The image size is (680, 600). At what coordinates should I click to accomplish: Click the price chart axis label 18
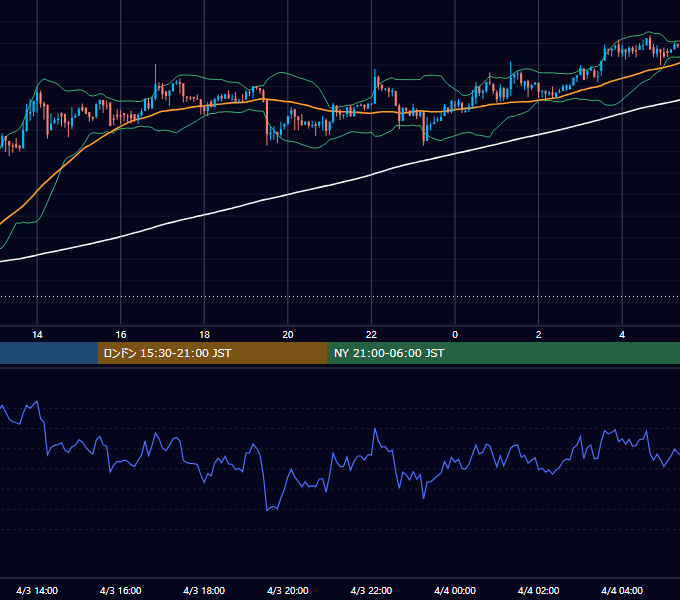[204, 335]
